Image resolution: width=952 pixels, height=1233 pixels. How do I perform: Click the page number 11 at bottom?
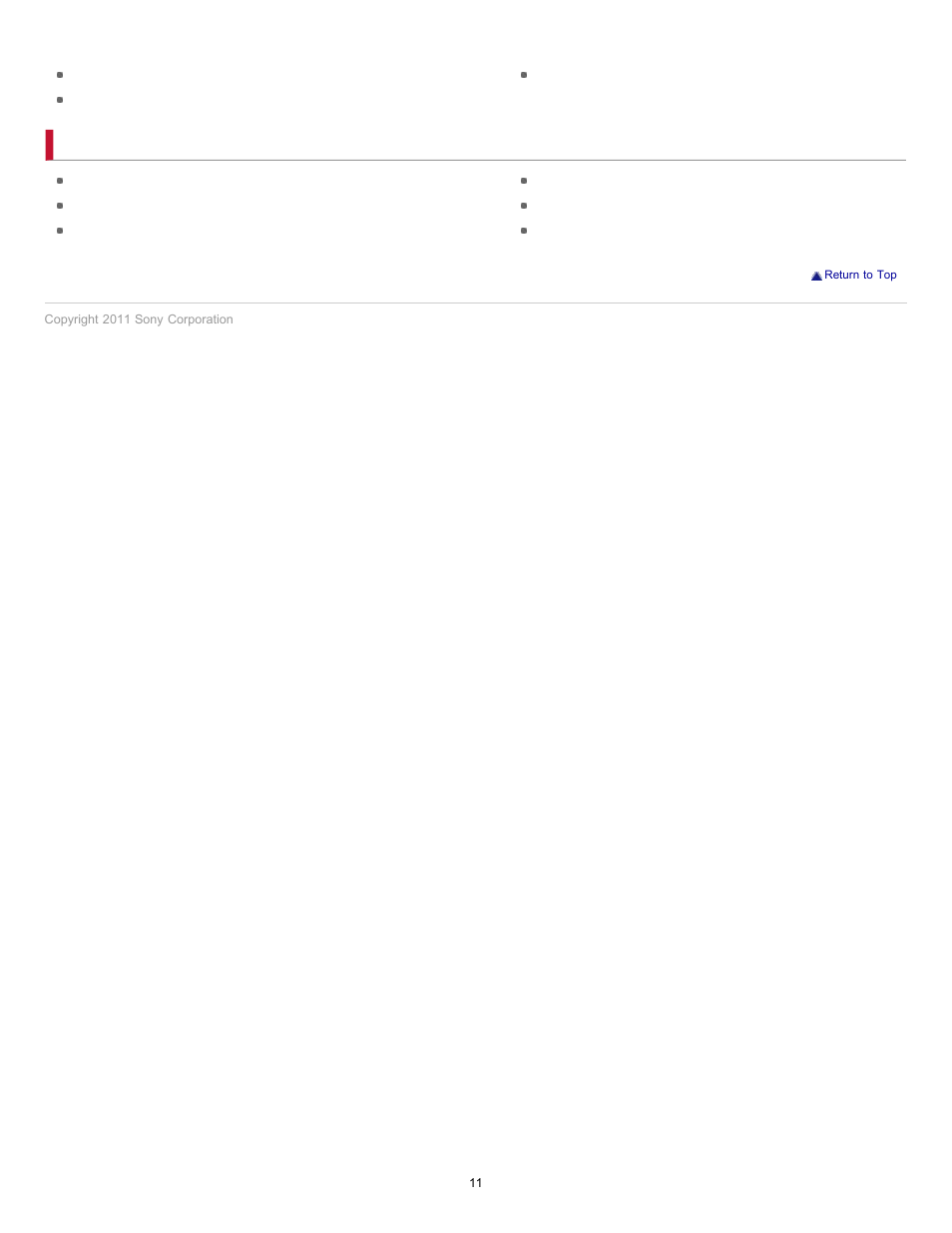coord(476,1183)
